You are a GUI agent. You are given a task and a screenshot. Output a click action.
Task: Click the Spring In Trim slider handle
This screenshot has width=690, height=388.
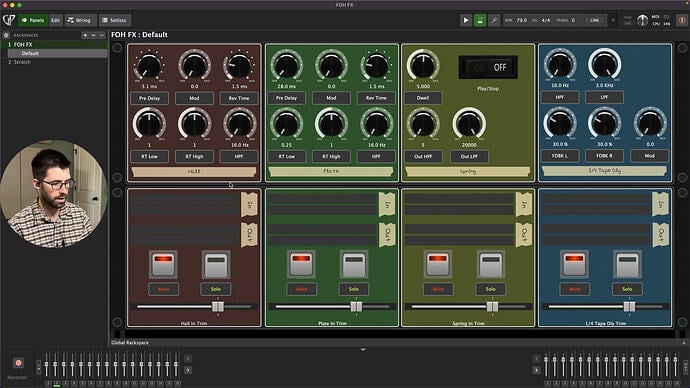[x=492, y=307]
